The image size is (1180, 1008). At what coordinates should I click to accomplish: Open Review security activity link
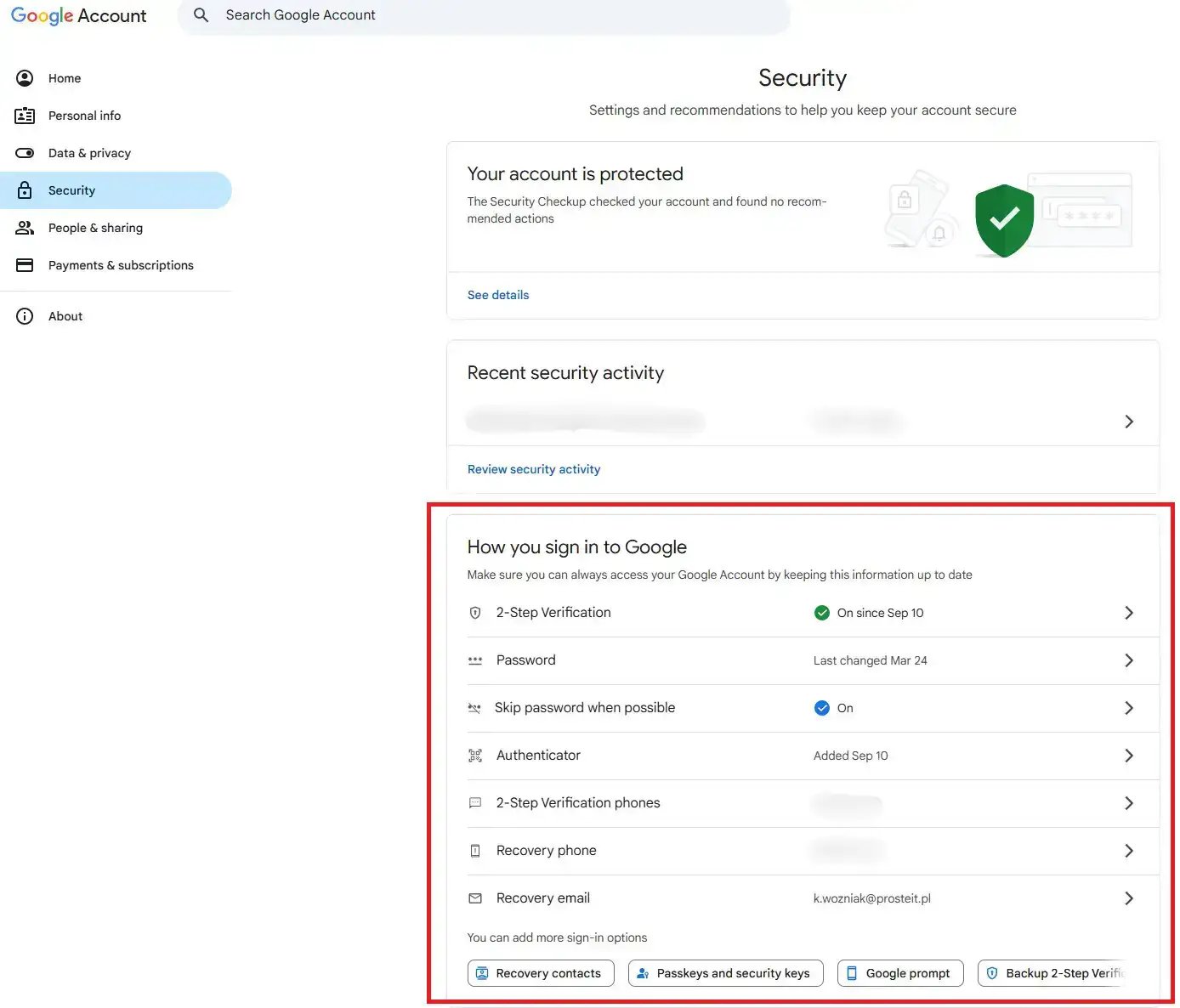pyautogui.click(x=534, y=469)
